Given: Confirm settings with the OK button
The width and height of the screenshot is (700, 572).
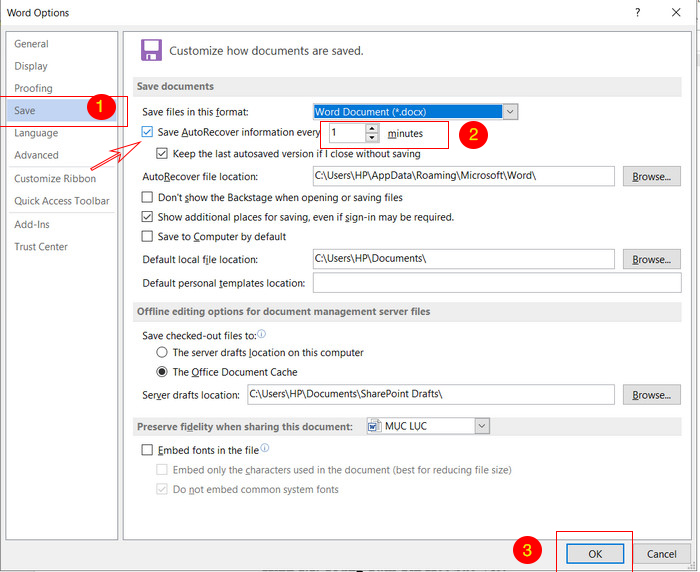Looking at the screenshot, I should (595, 554).
